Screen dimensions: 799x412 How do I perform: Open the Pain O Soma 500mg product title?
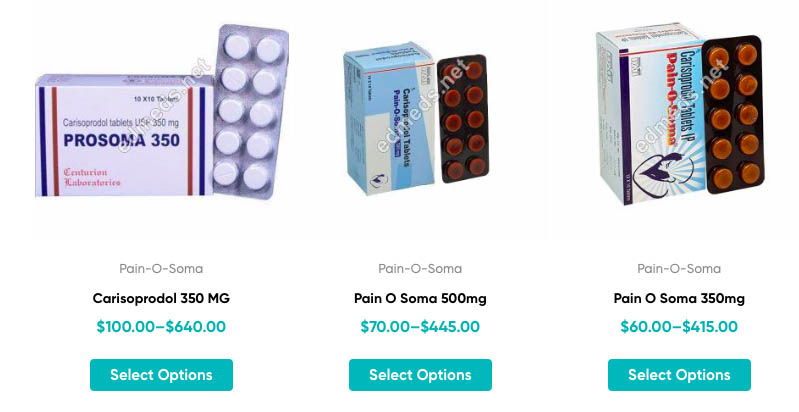[420, 298]
